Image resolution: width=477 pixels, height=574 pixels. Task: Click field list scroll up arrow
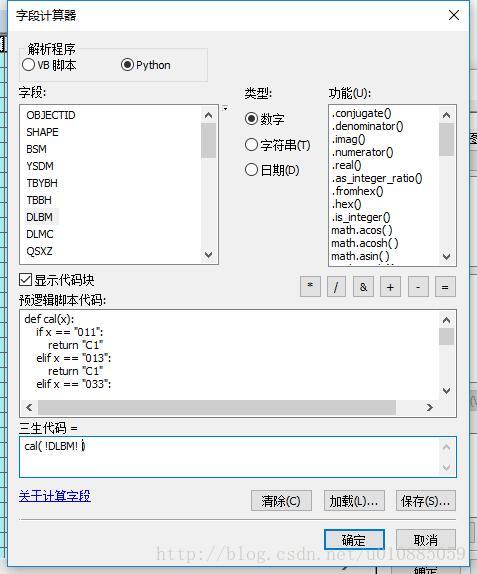209,115
